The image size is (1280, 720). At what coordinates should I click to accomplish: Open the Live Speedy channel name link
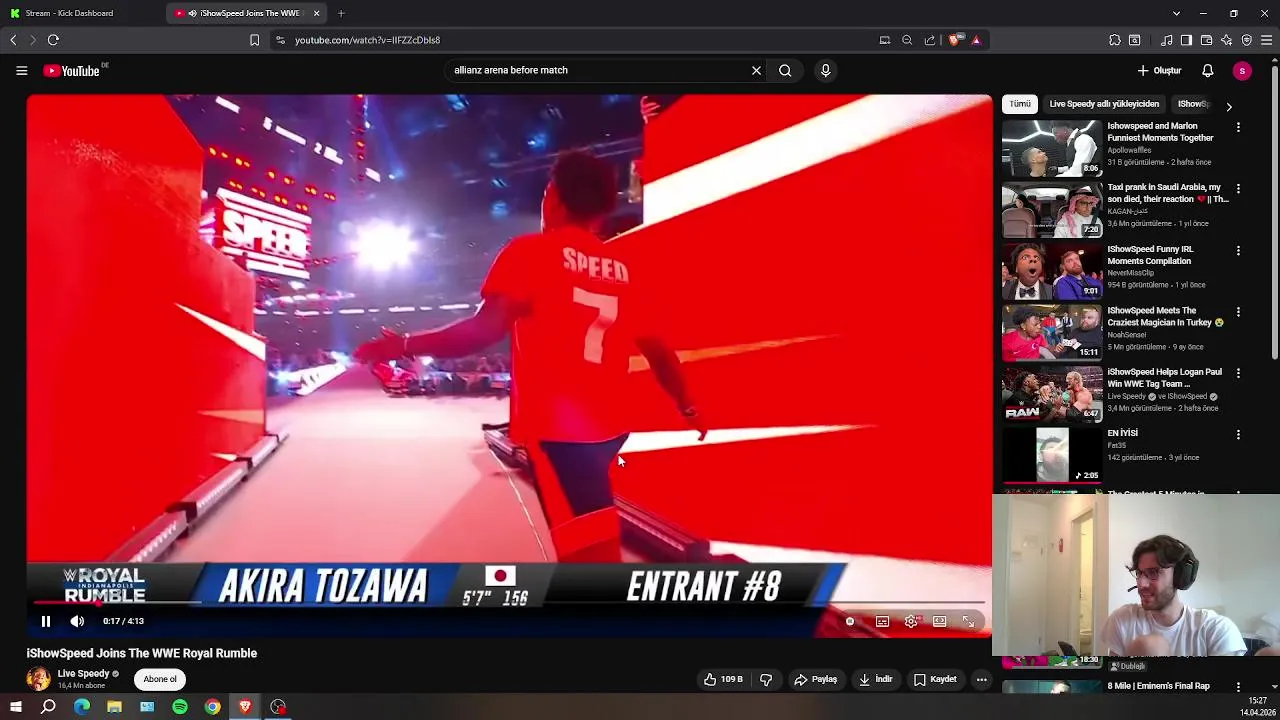click(x=83, y=673)
